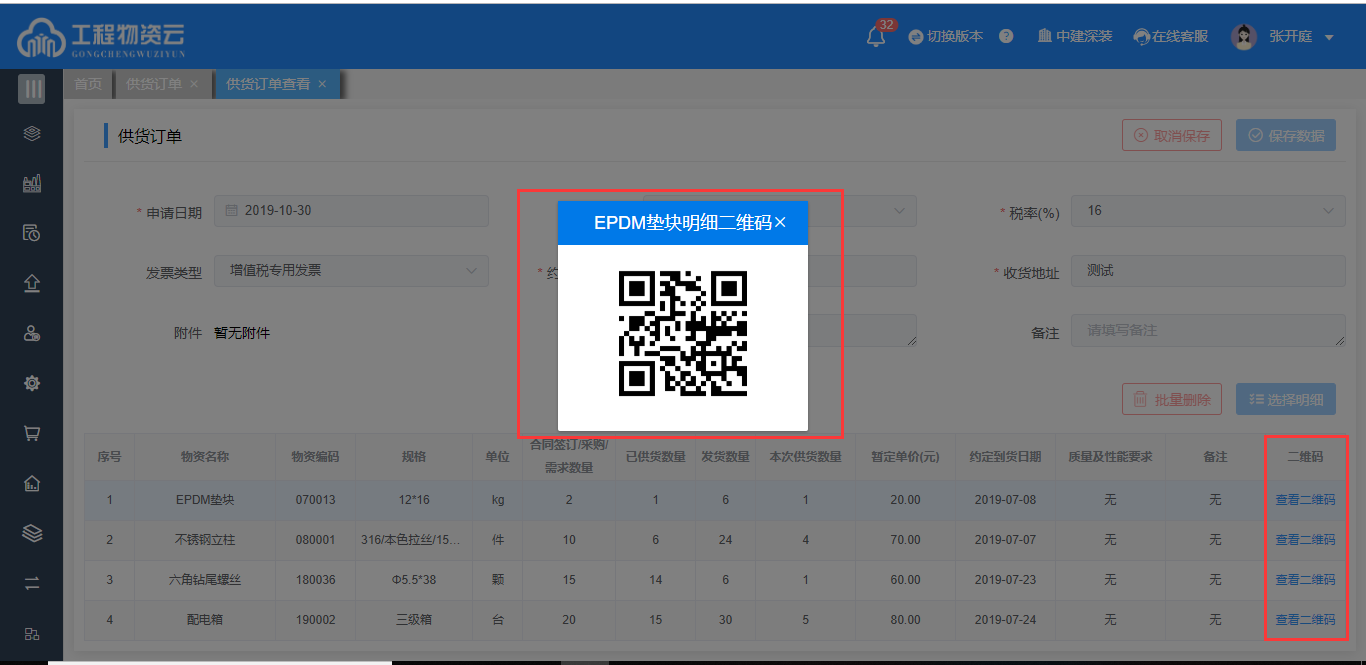
Task: Click the 张开庭 user avatar
Action: pos(1244,37)
